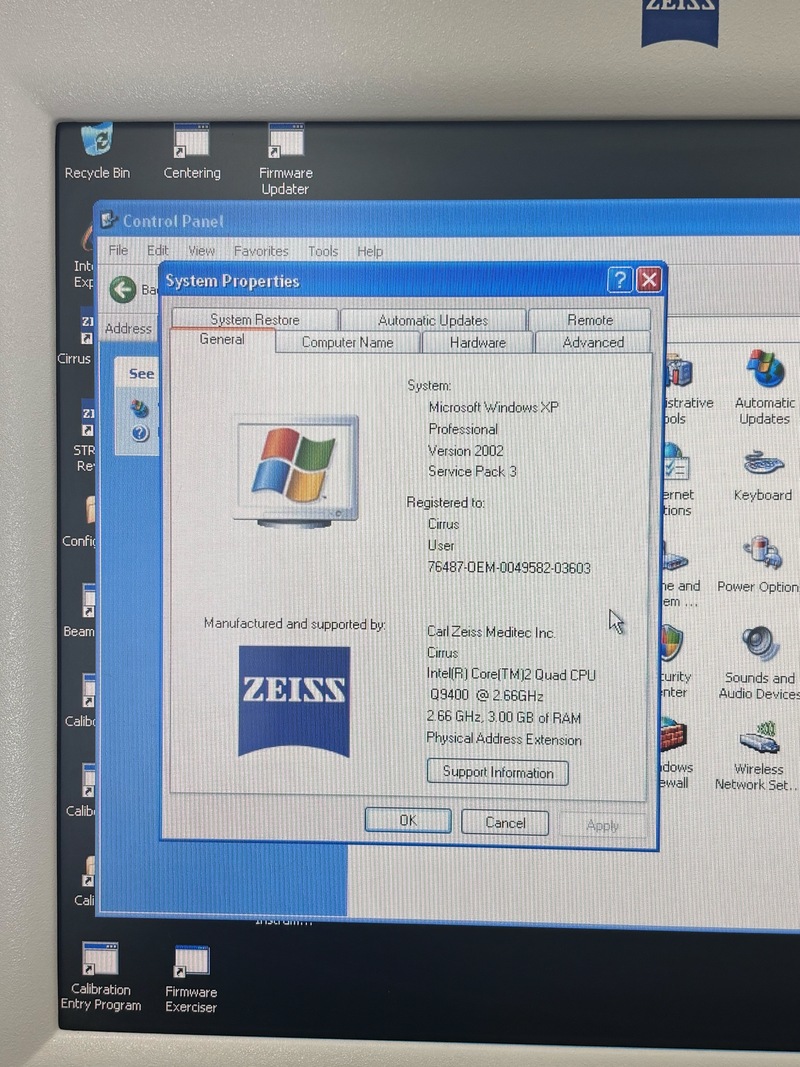Click the Support Information button
Image resolution: width=800 pixels, height=1067 pixels.
point(498,772)
